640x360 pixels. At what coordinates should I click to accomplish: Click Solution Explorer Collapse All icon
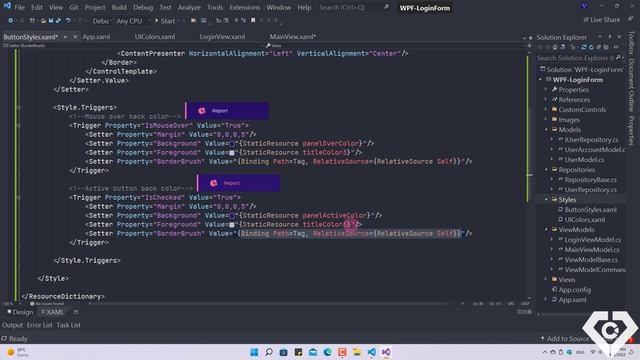tap(599, 47)
